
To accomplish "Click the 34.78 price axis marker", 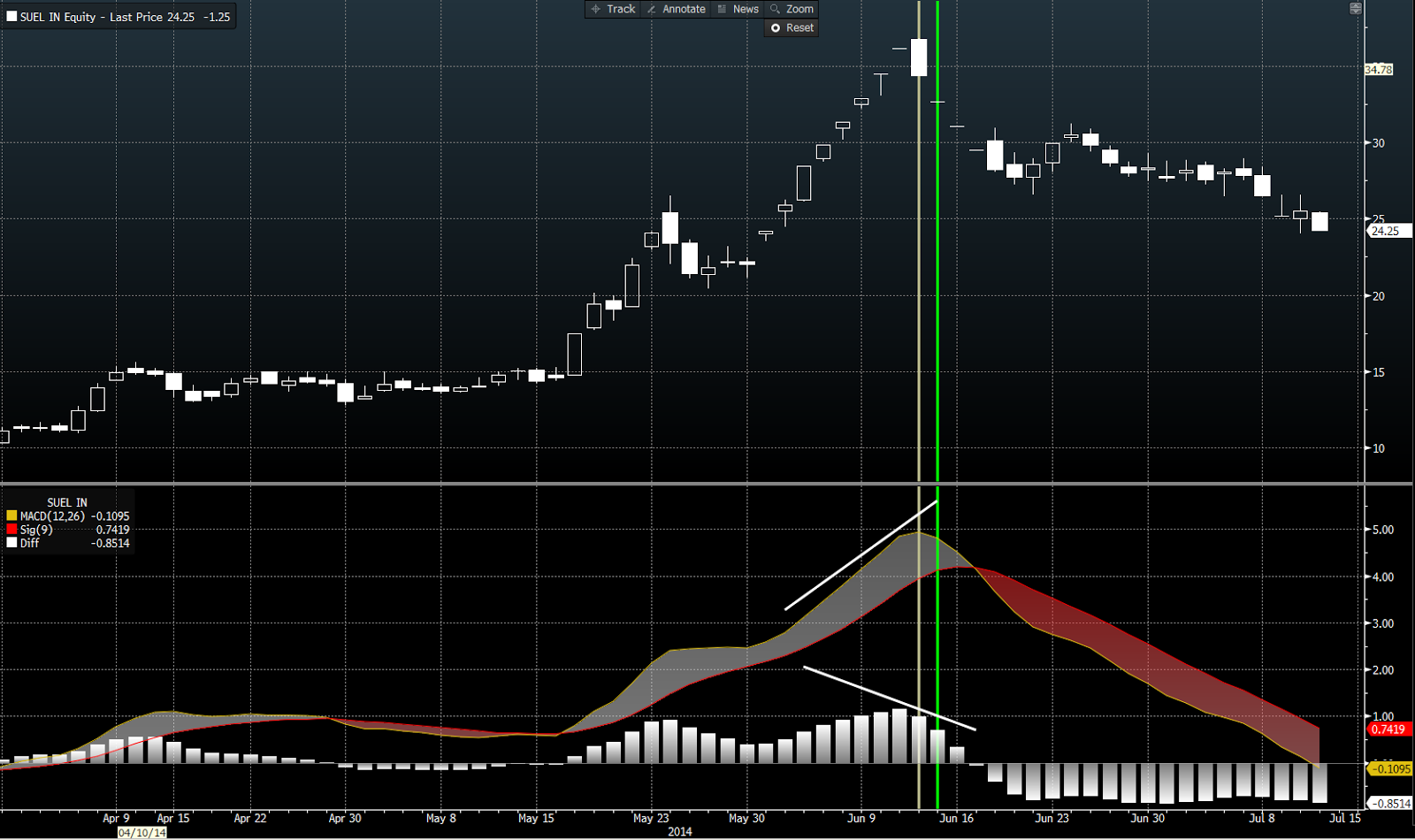I will (1379, 70).
